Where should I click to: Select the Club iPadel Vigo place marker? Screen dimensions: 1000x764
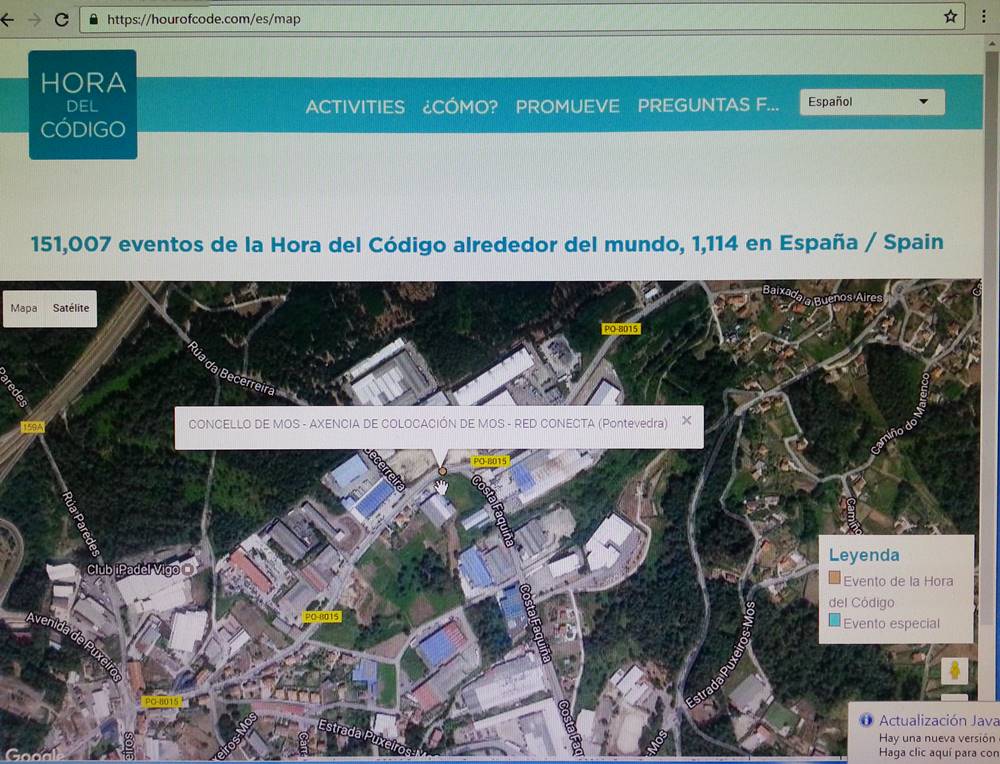pos(188,569)
